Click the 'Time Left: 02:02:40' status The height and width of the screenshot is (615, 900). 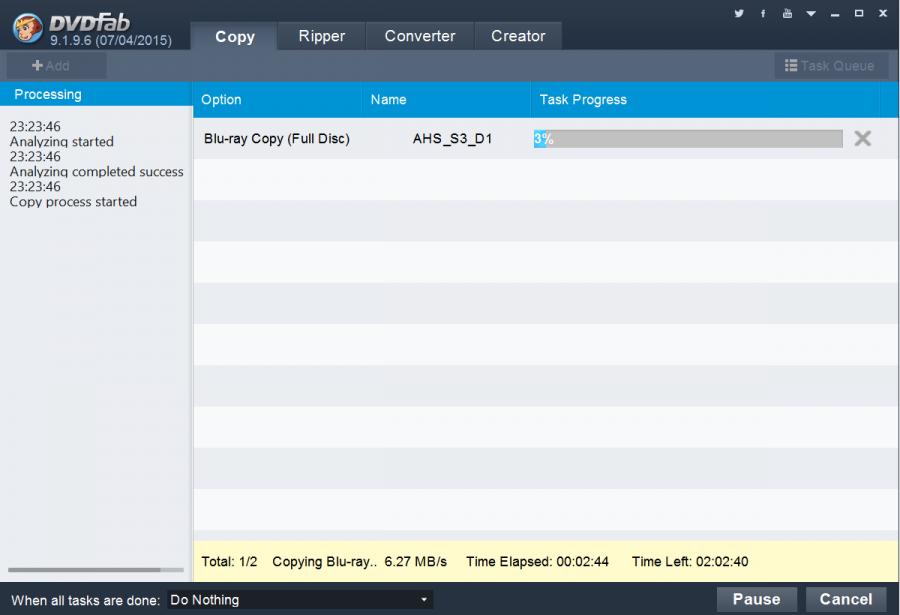click(x=690, y=562)
